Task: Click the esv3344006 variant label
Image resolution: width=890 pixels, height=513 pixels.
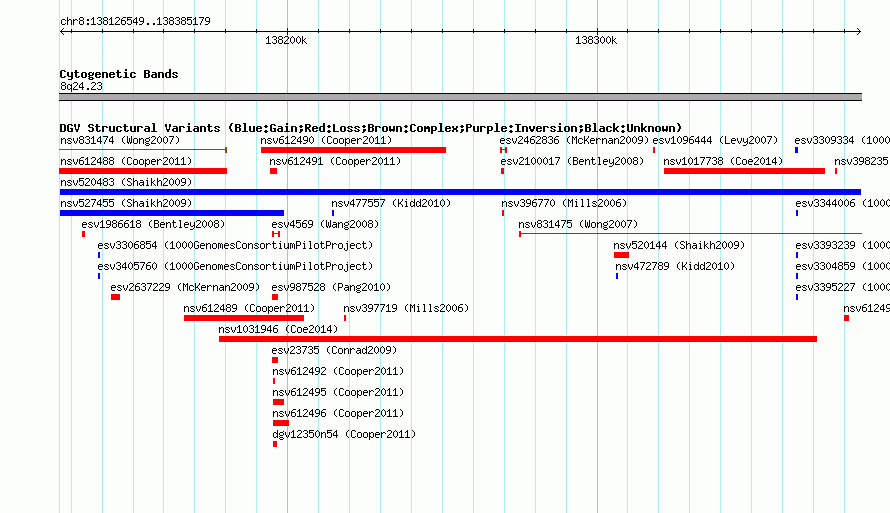Action: [x=842, y=203]
